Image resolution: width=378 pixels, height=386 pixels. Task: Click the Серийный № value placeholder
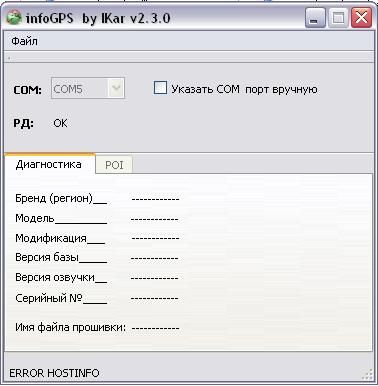pyautogui.click(x=154, y=298)
